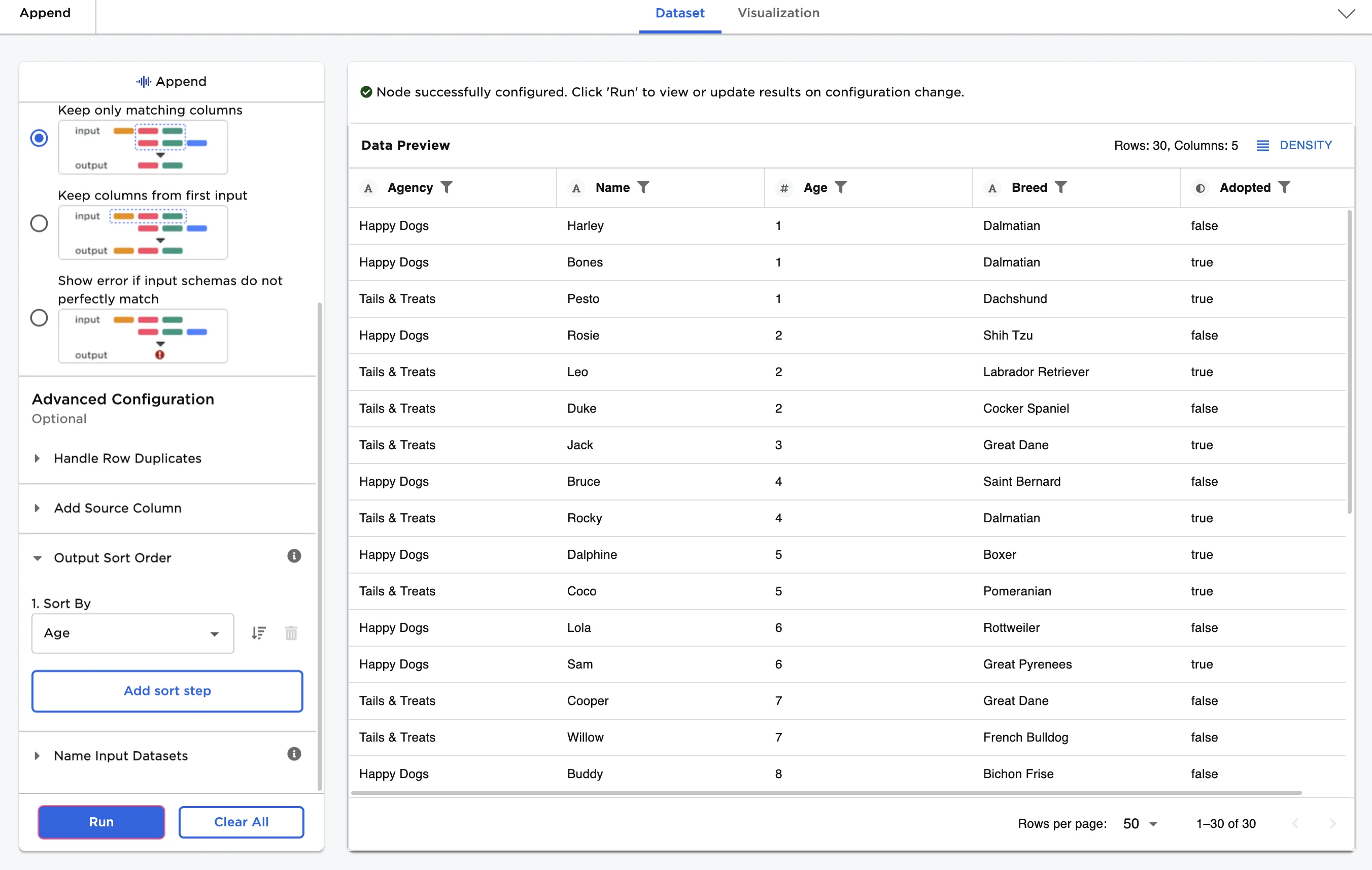The width and height of the screenshot is (1372, 870).
Task: Click the Agency column filter icon
Action: (447, 188)
